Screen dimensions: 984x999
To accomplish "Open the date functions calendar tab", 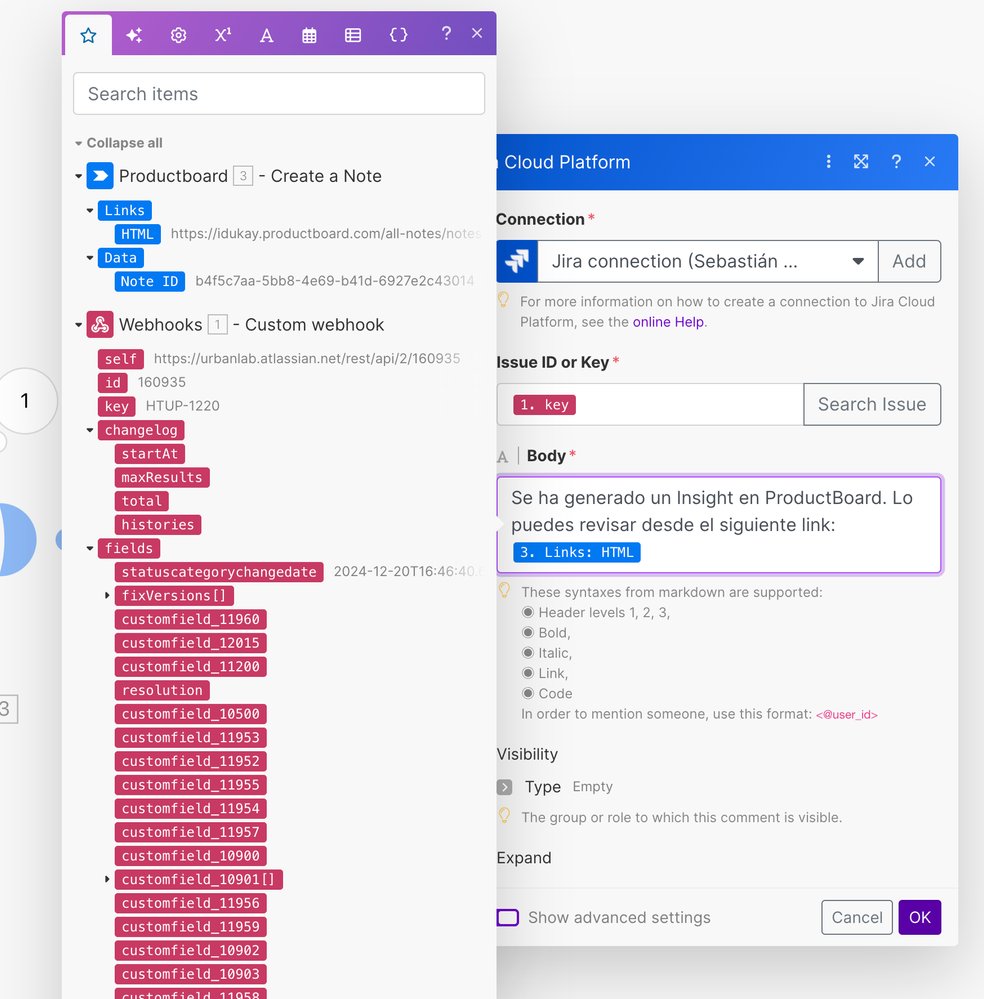I will [309, 35].
